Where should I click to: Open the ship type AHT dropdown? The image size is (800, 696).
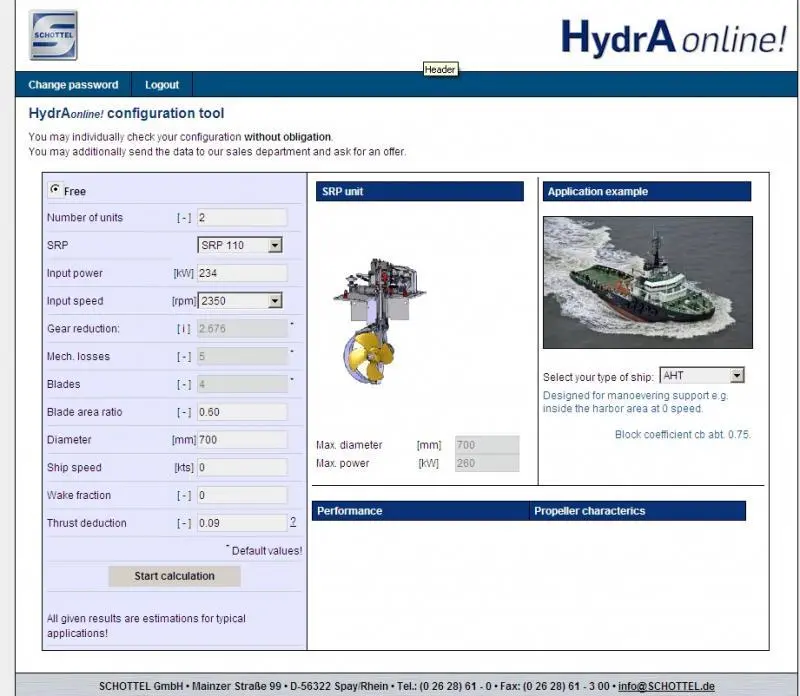coord(702,376)
